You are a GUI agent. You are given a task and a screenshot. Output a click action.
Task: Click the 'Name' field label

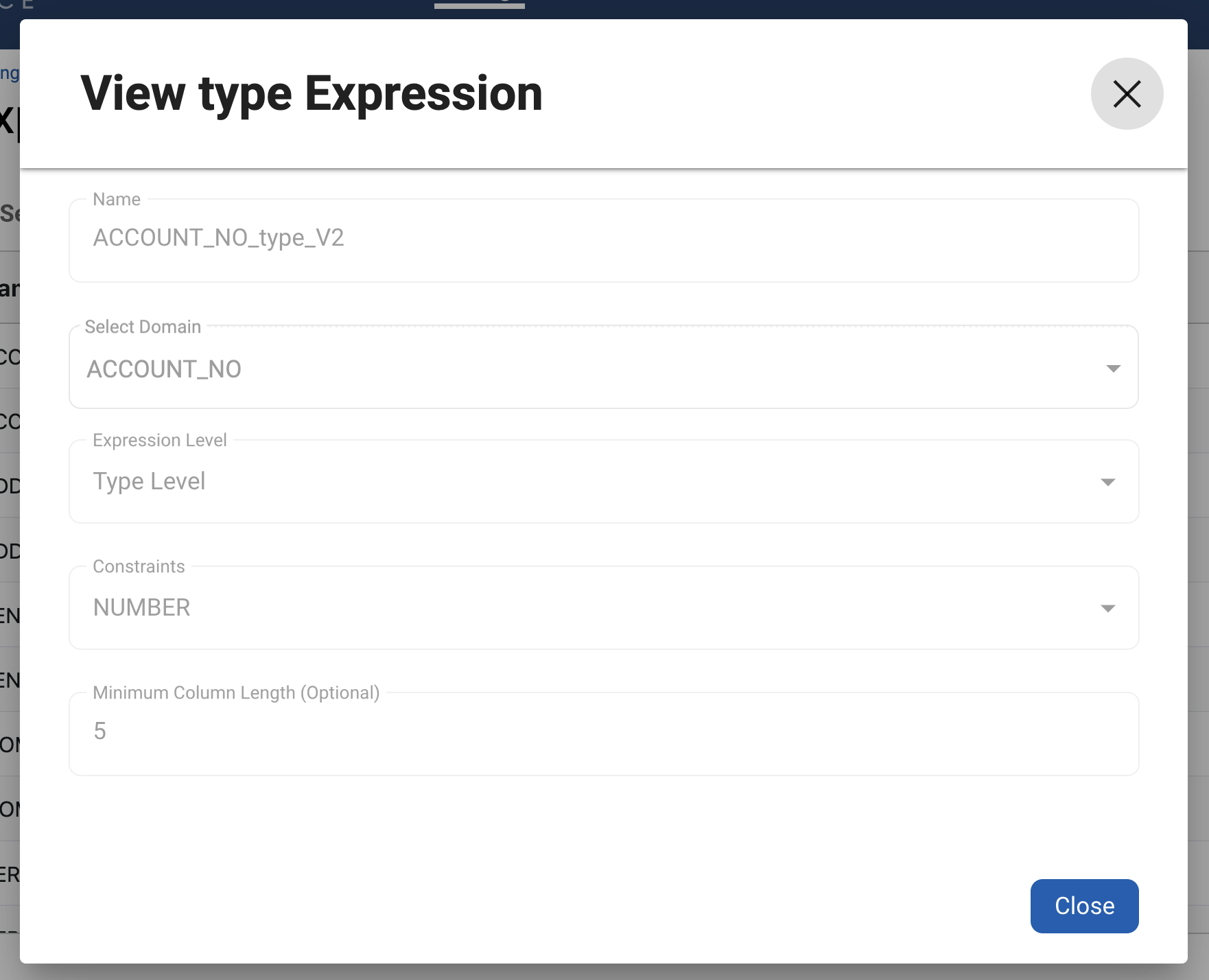tap(117, 200)
